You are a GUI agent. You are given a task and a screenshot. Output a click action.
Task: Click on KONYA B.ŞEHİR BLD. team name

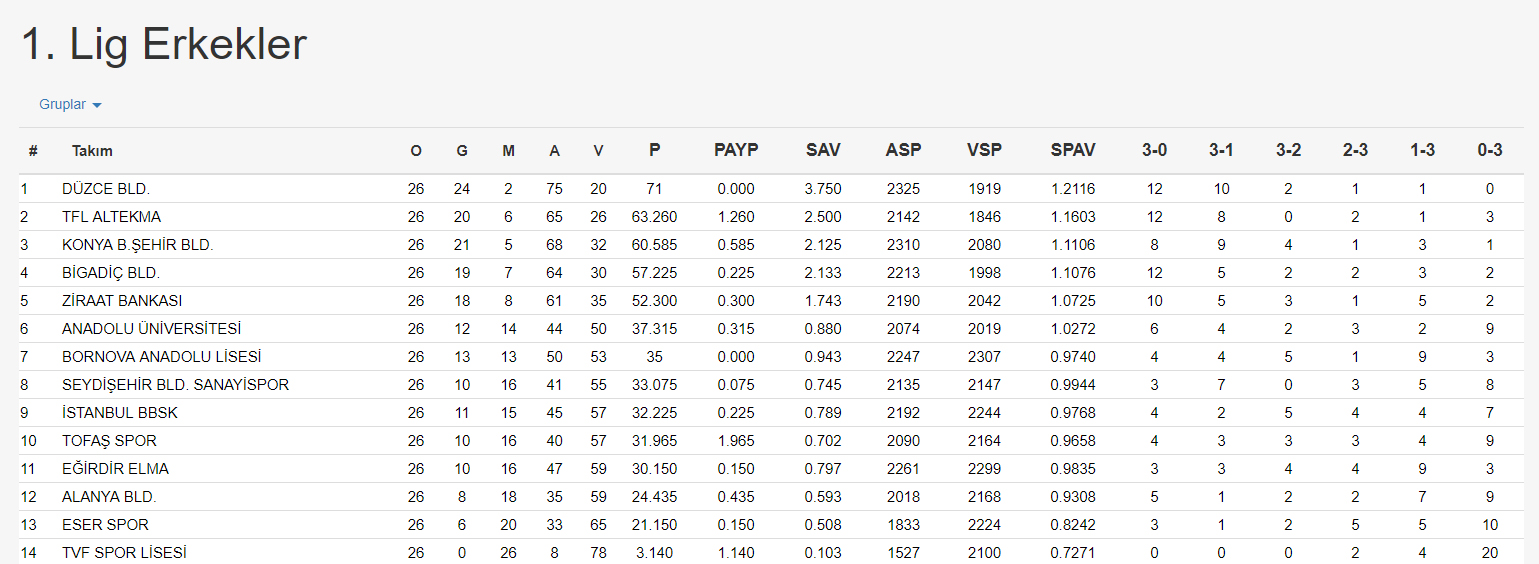(137, 245)
